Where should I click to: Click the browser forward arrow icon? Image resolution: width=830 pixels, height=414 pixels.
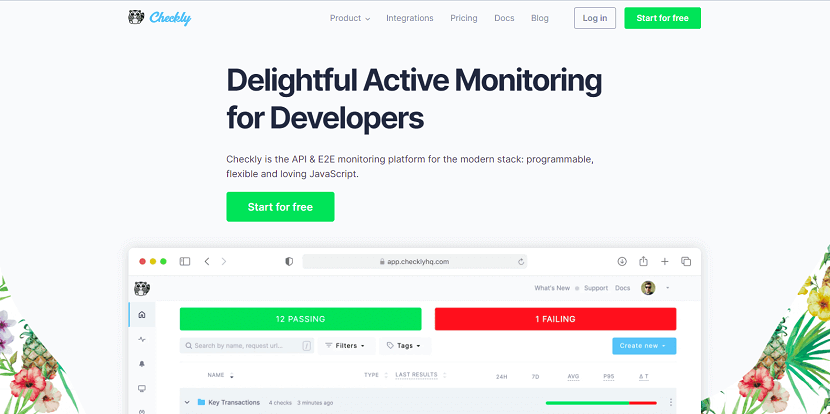click(224, 262)
